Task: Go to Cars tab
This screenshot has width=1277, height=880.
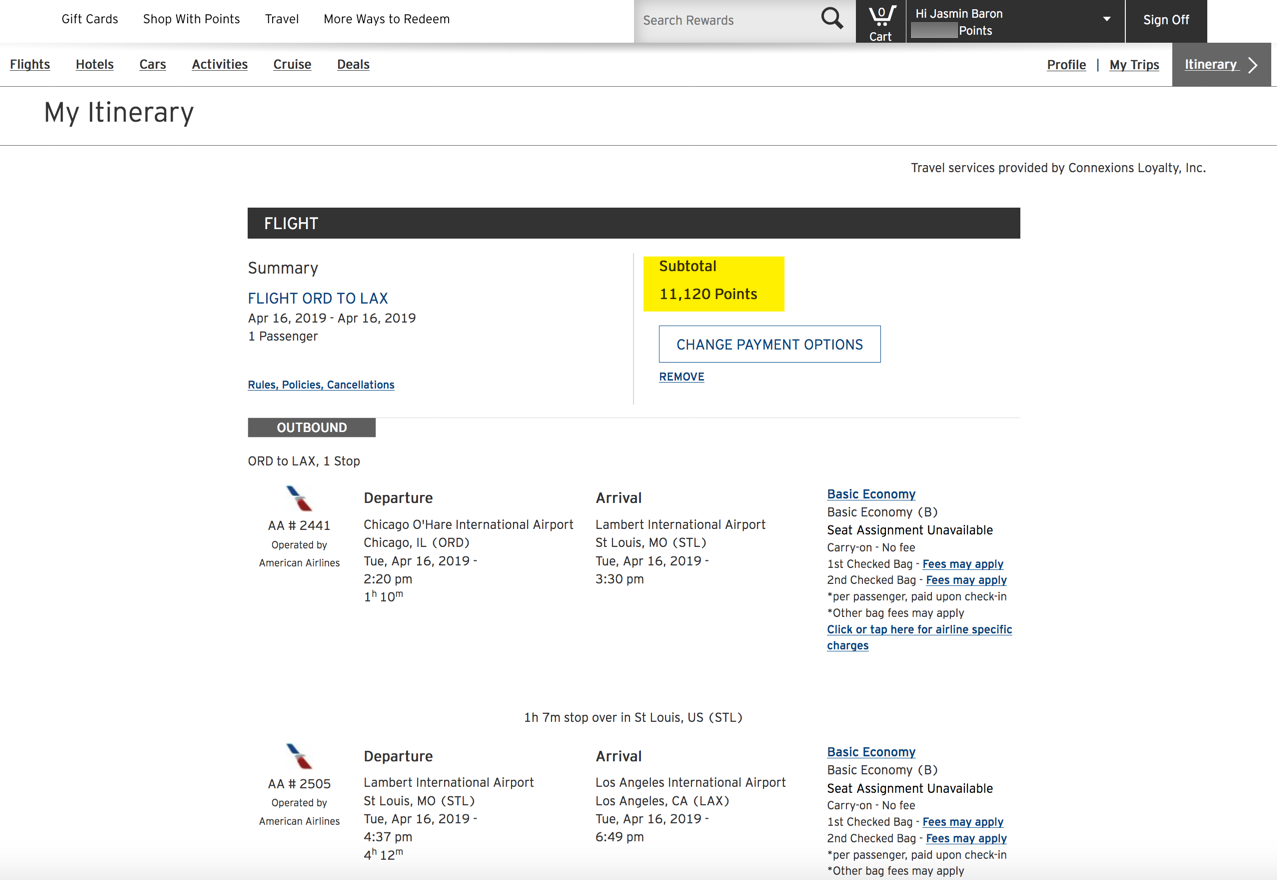Action: coord(153,64)
